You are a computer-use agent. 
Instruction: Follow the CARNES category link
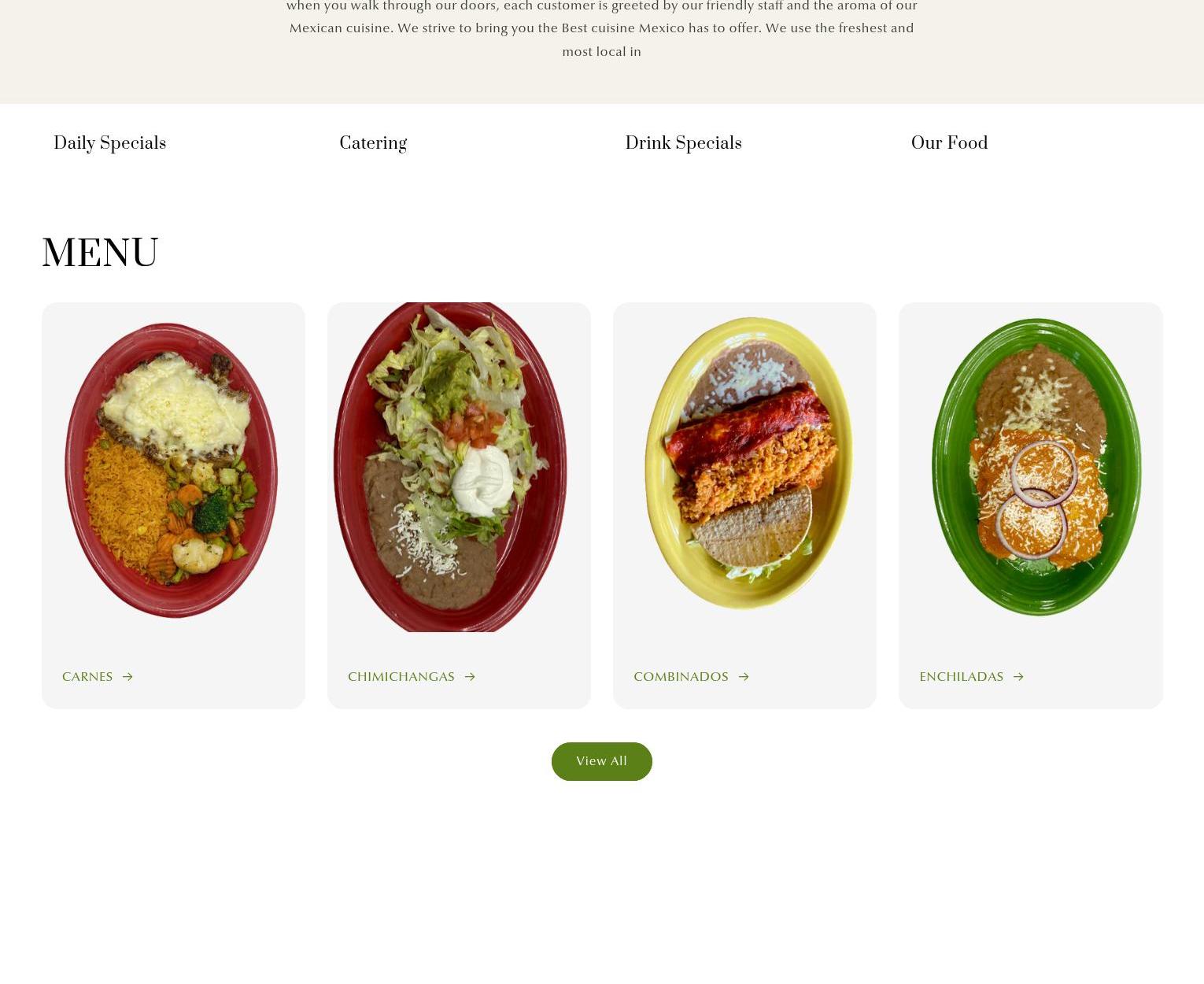point(87,677)
